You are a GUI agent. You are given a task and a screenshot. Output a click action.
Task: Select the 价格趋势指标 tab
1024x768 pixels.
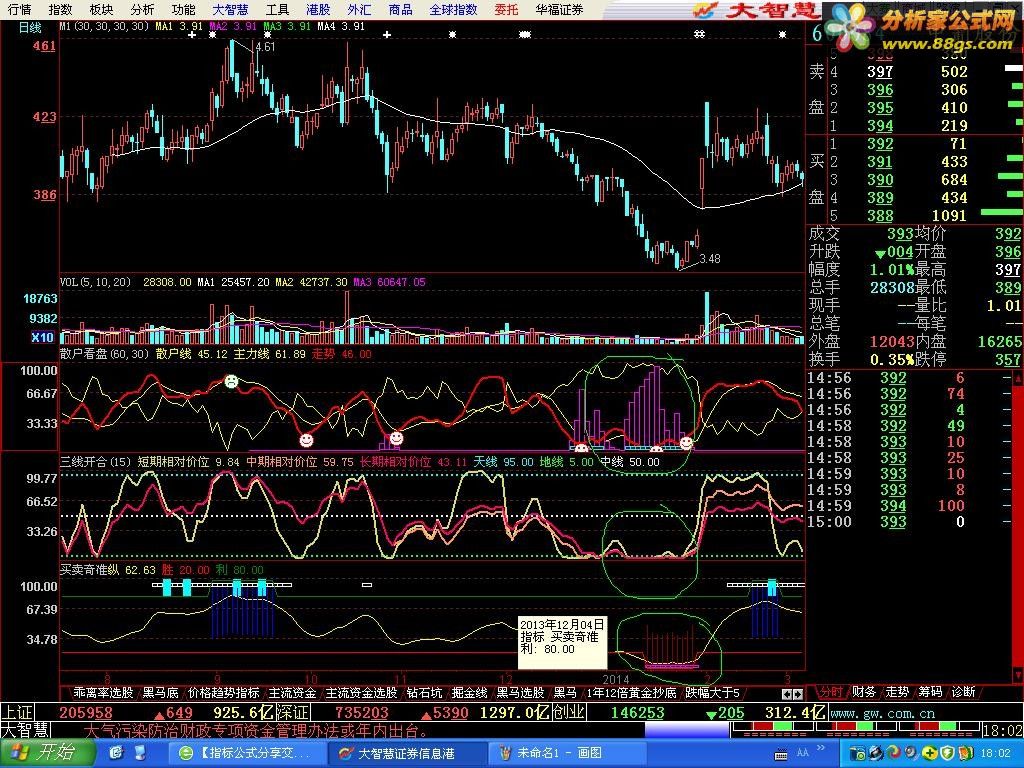(x=223, y=692)
